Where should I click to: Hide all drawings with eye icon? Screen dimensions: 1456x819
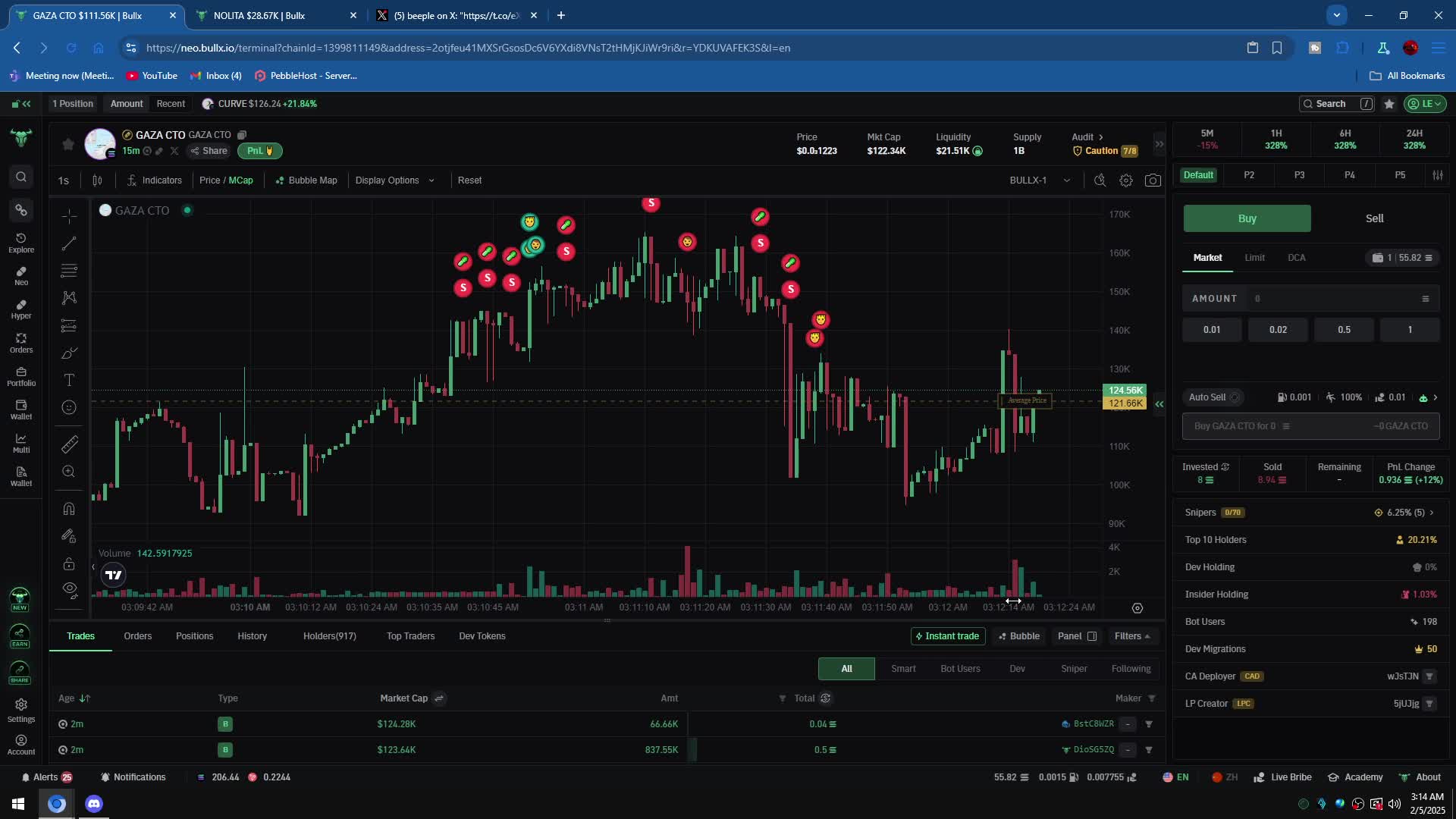(69, 589)
